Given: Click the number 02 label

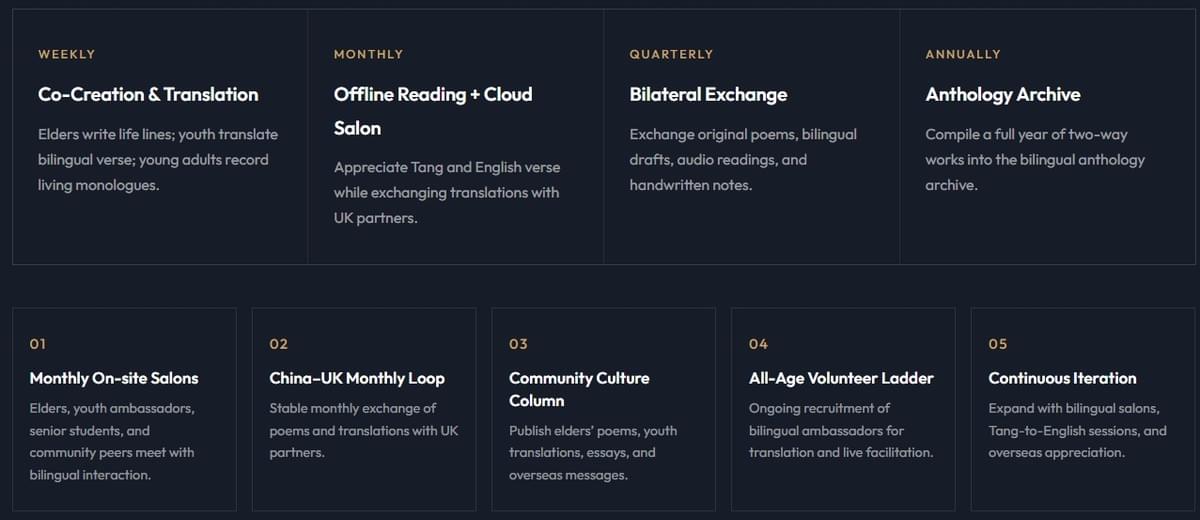Looking at the screenshot, I should click(279, 344).
